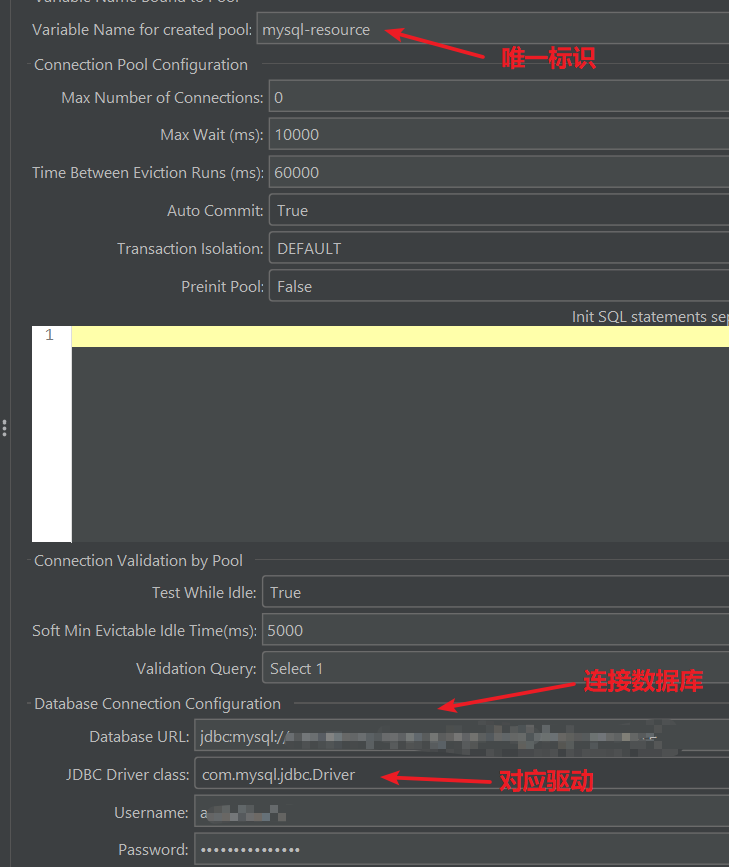The width and height of the screenshot is (729, 867).
Task: Edit the Variable Name for created pool field
Action: [492, 29]
